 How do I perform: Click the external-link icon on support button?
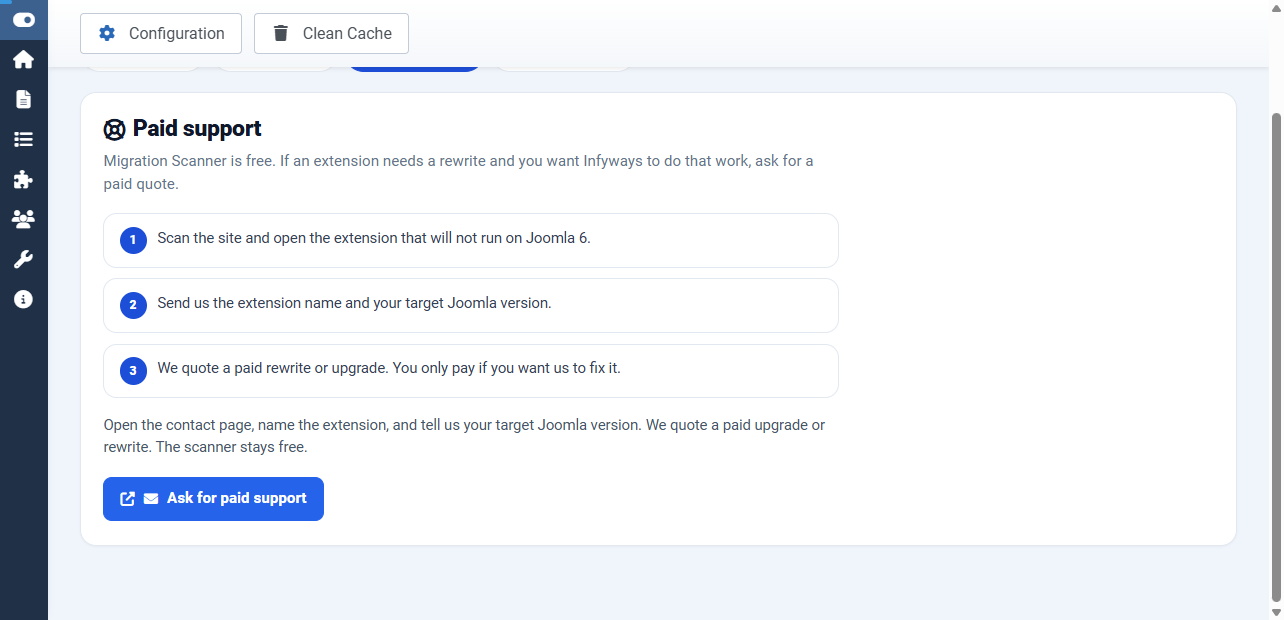(x=128, y=499)
